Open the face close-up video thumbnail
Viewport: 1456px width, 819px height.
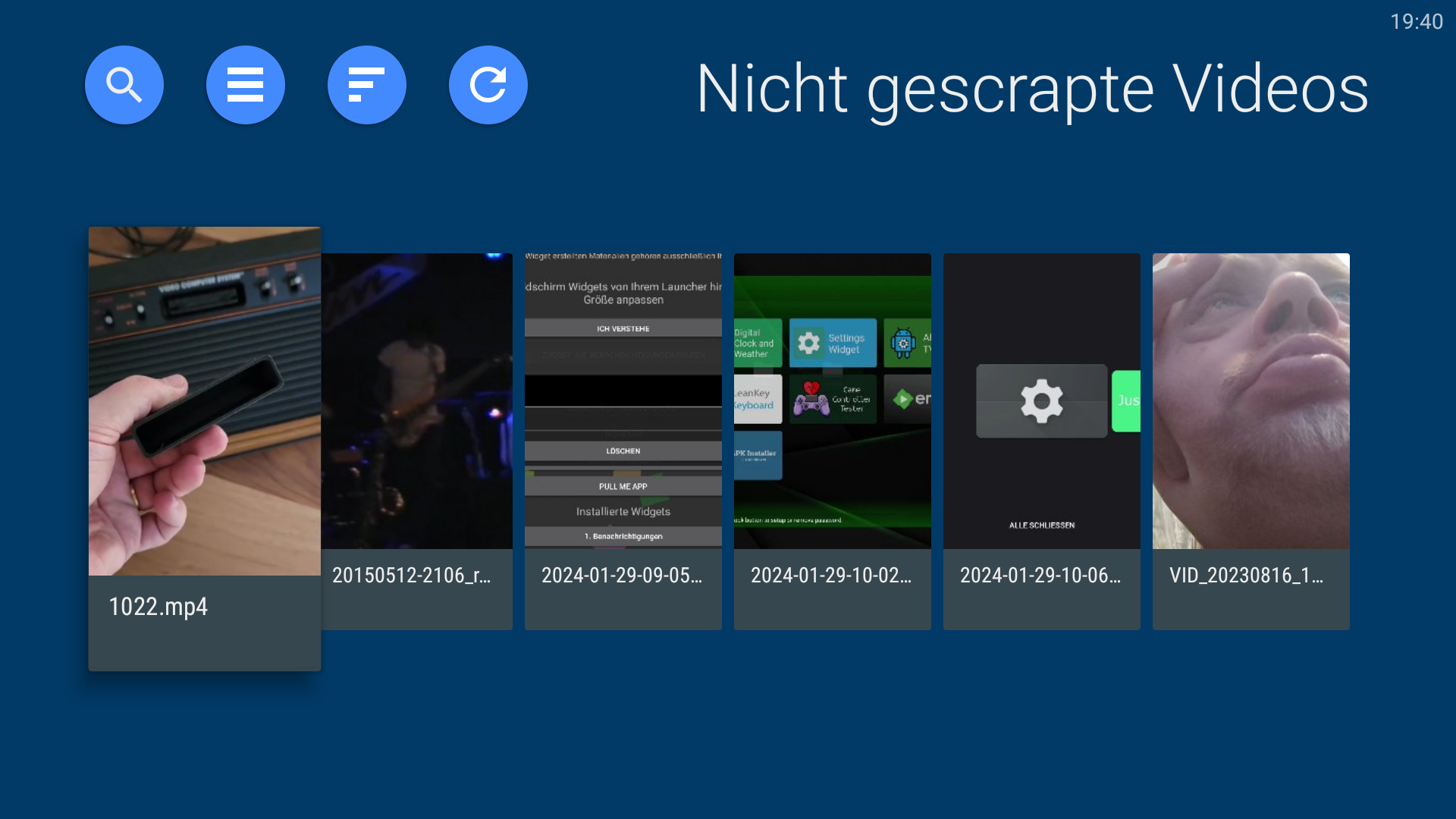1250,400
